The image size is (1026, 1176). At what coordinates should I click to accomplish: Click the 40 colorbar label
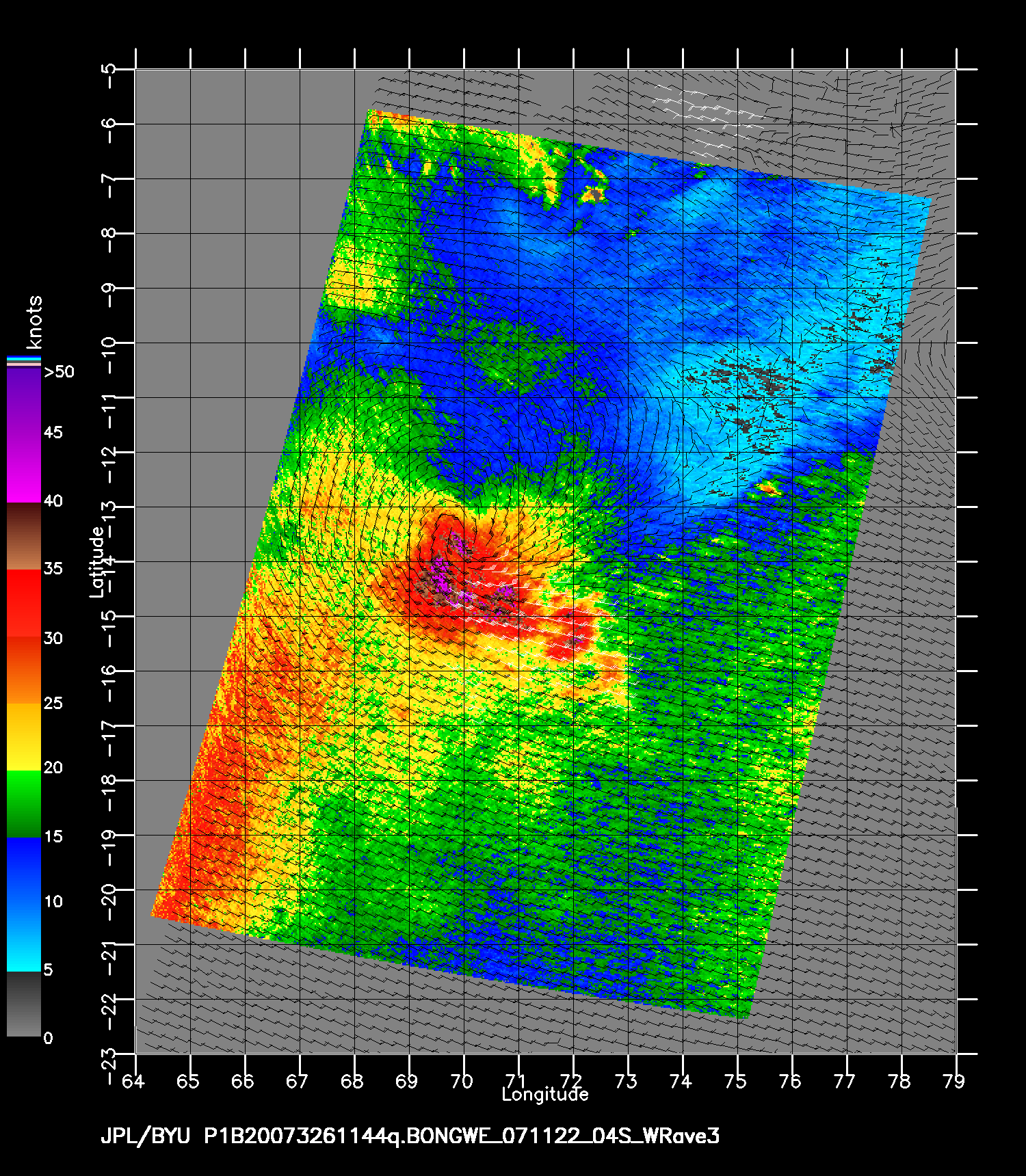[53, 501]
